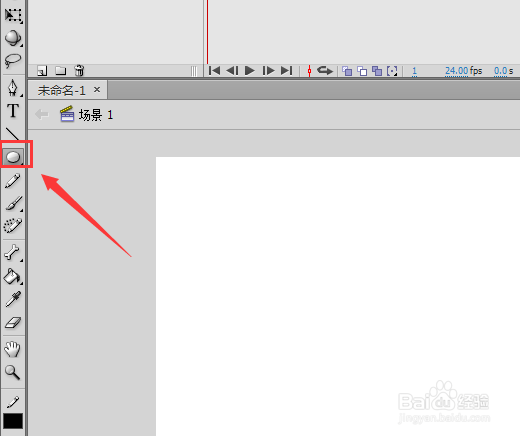Click the timeline panel splitter handle
Screen dimensions: 520x436
pyautogui.click(x=194, y=71)
